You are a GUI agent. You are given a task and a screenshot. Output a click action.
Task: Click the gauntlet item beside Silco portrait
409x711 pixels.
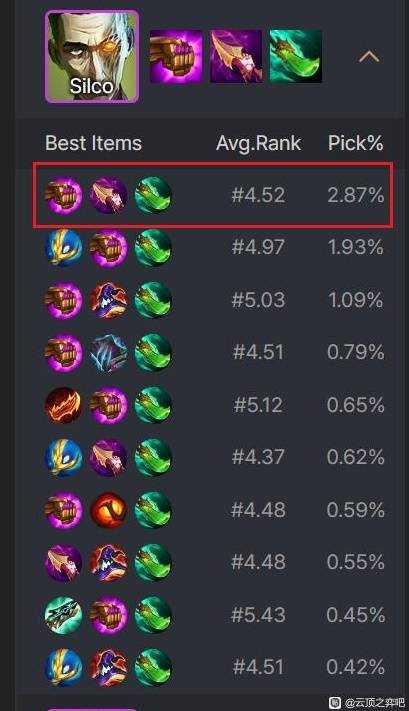pyautogui.click(x=176, y=56)
